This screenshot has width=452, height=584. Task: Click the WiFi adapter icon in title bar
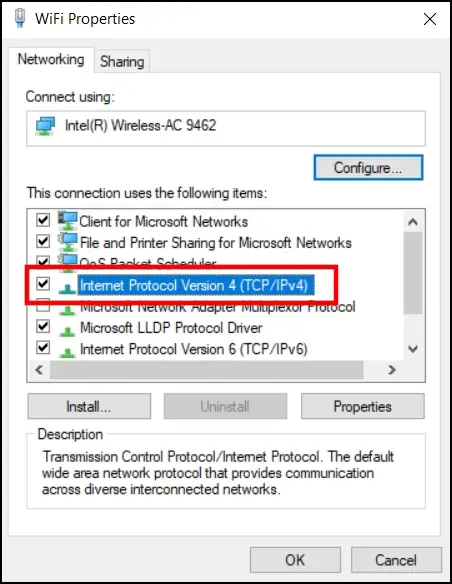[x=20, y=18]
